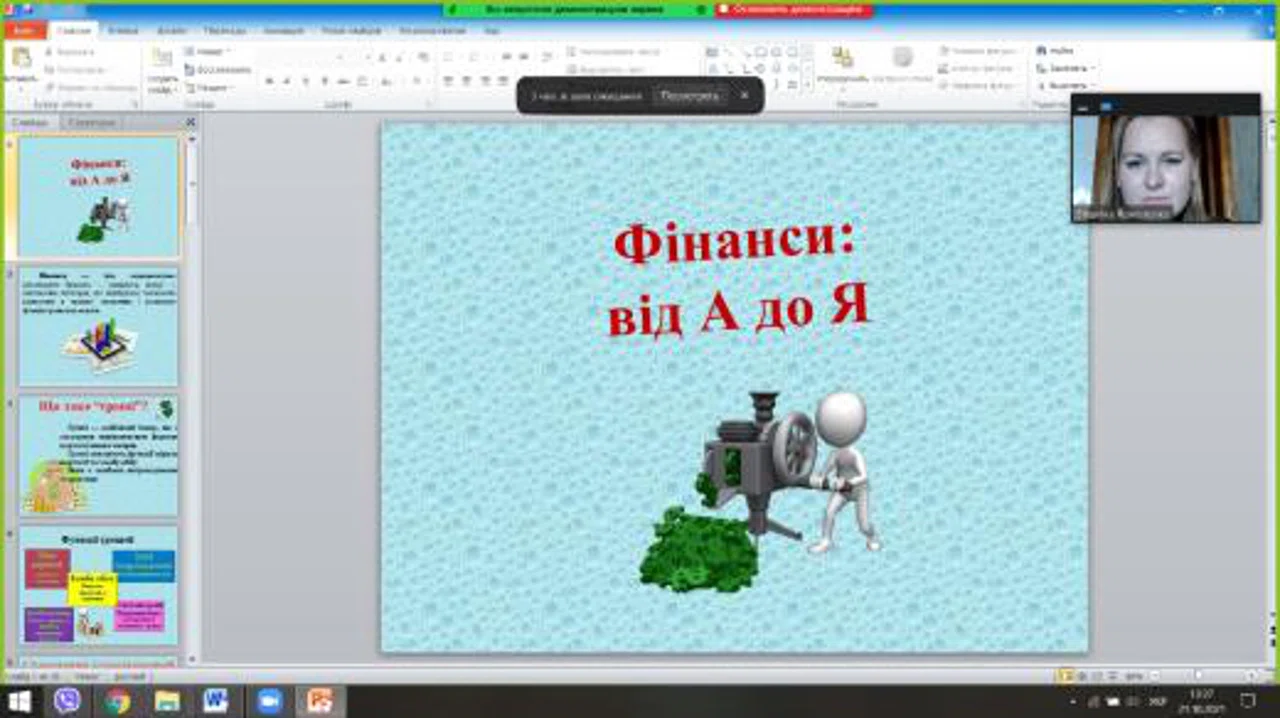This screenshot has width=1280, height=718.
Task: Toggle Bold formatting in the Font group
Action: [269, 81]
